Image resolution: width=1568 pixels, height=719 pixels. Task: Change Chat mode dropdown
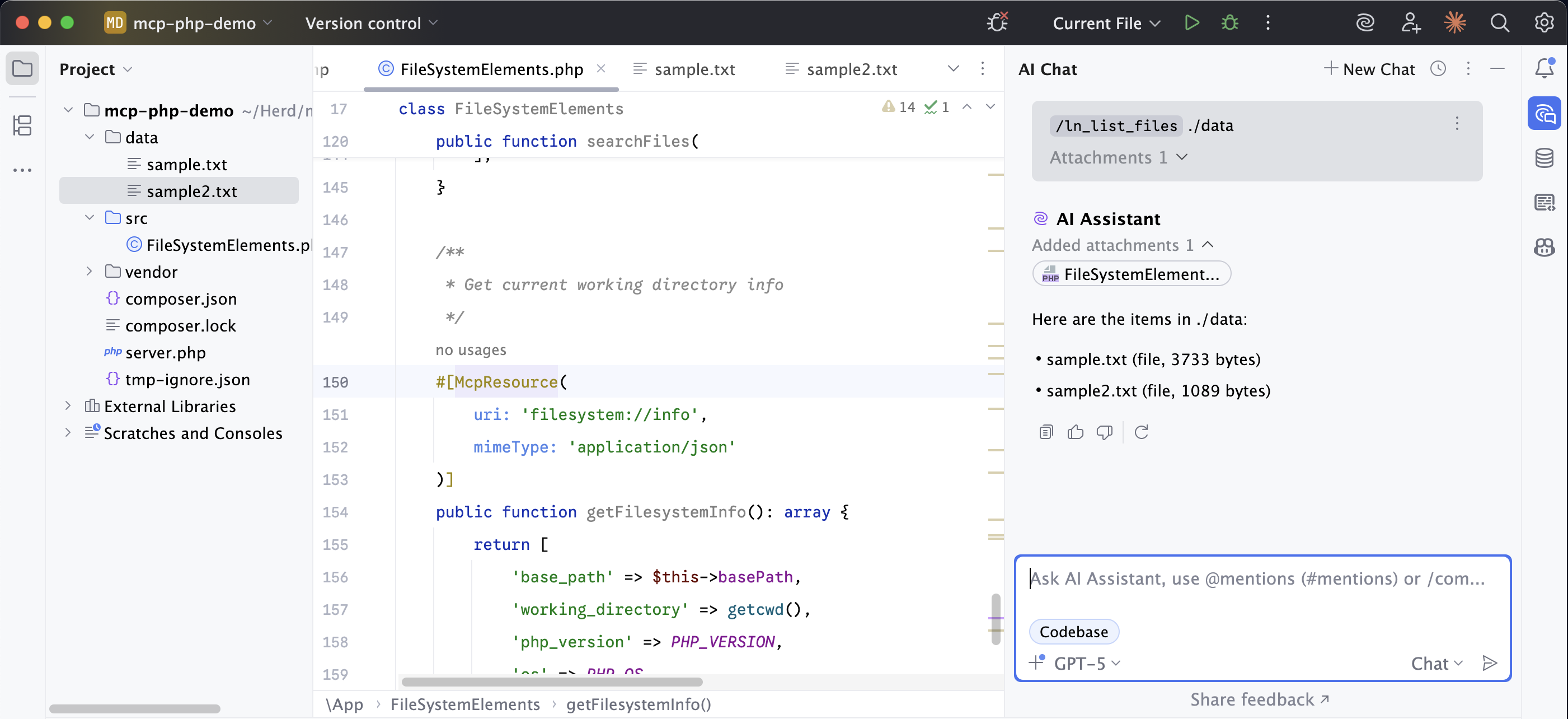point(1436,663)
